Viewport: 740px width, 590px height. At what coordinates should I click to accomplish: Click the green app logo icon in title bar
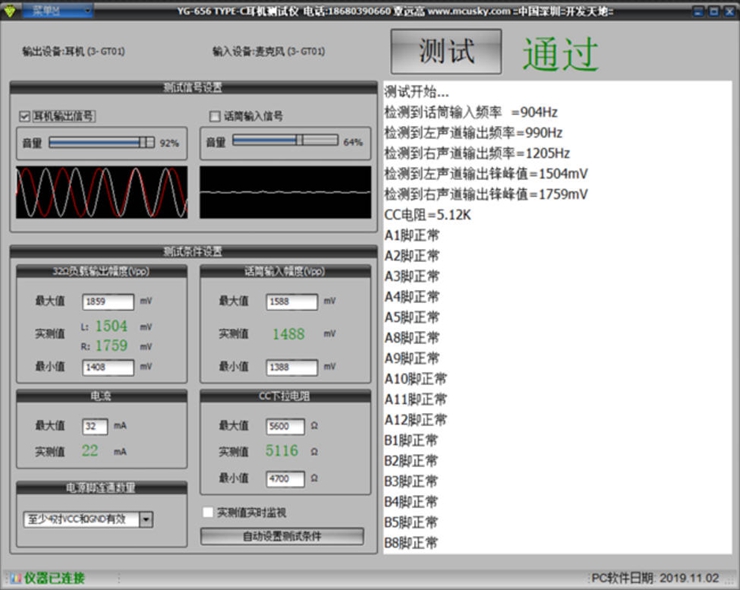[9, 11]
